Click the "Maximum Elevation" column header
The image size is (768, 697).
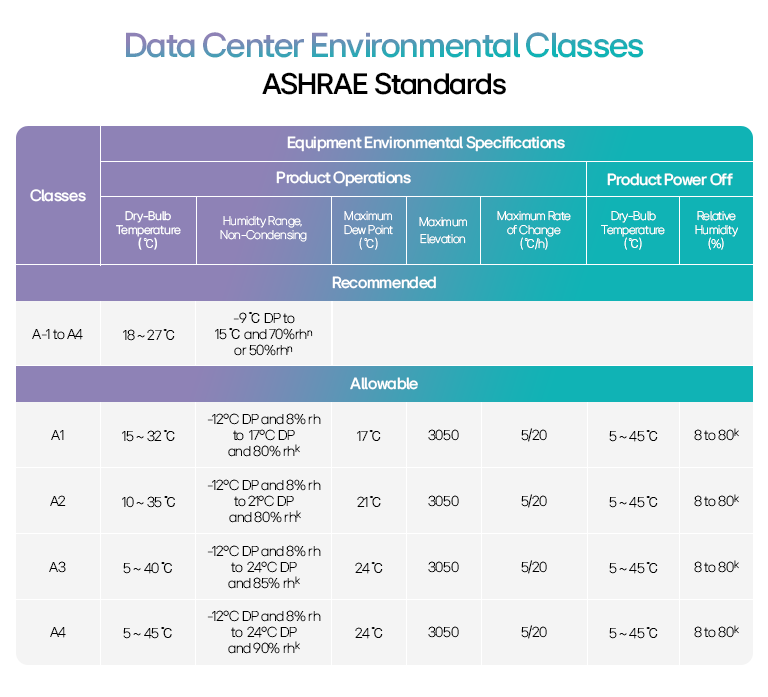[443, 230]
